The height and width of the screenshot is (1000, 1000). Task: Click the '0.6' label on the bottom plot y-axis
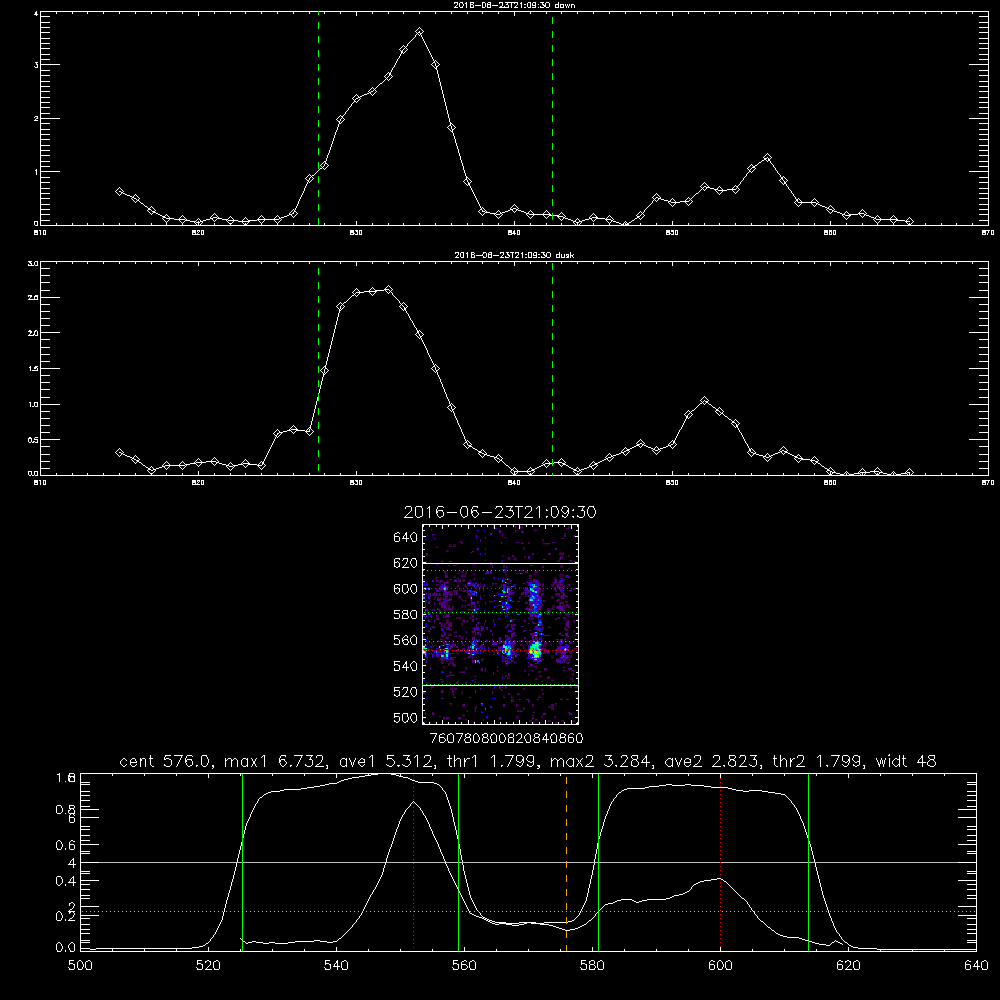pos(66,845)
